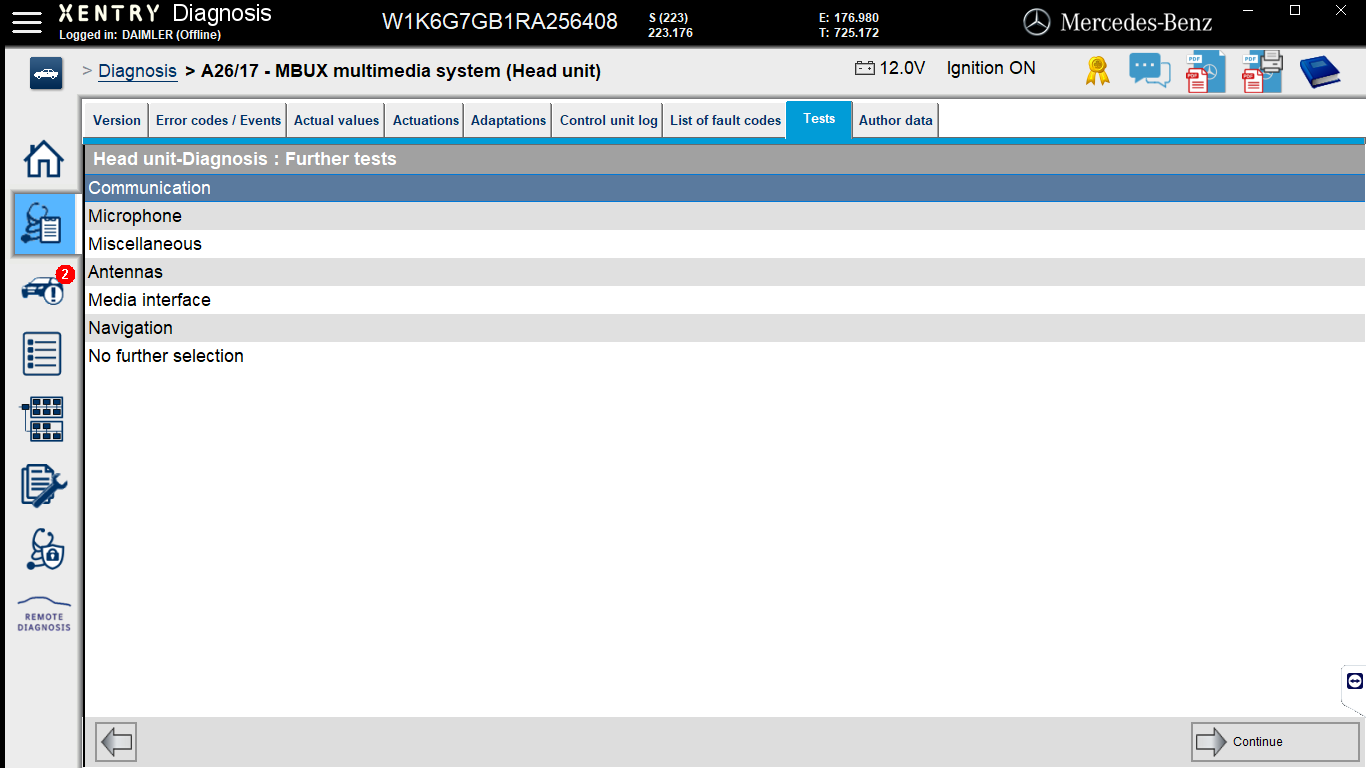Open the vehicle fault icon with badge 2
The image size is (1366, 768).
(x=44, y=290)
